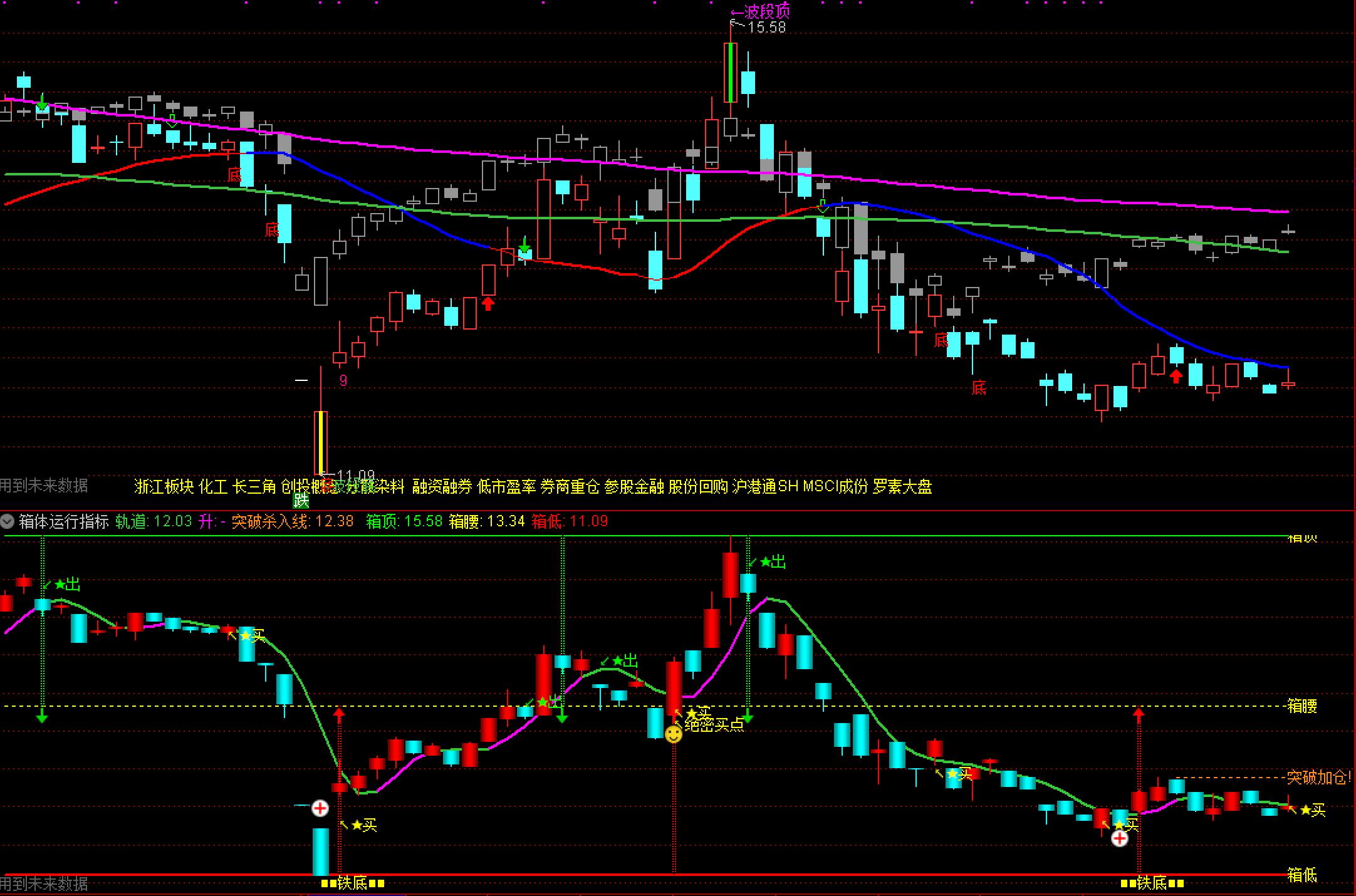Click the magenta 9 marker near the low
The image size is (1356, 896).
pos(343,380)
